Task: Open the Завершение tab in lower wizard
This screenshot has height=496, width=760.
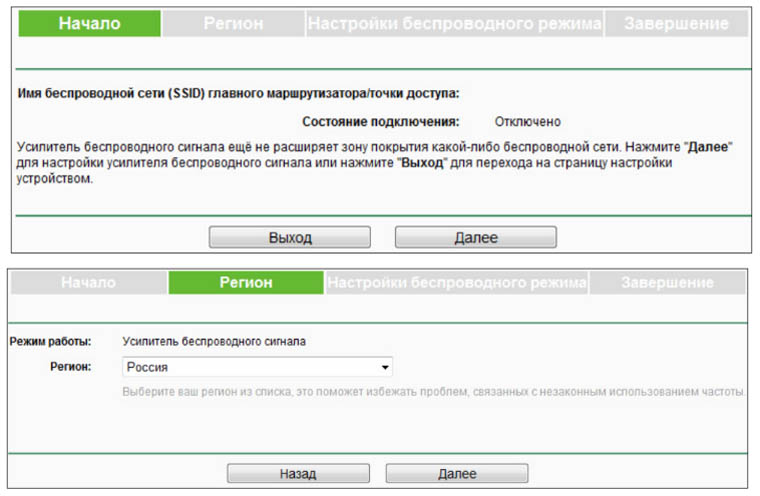Action: (x=667, y=282)
